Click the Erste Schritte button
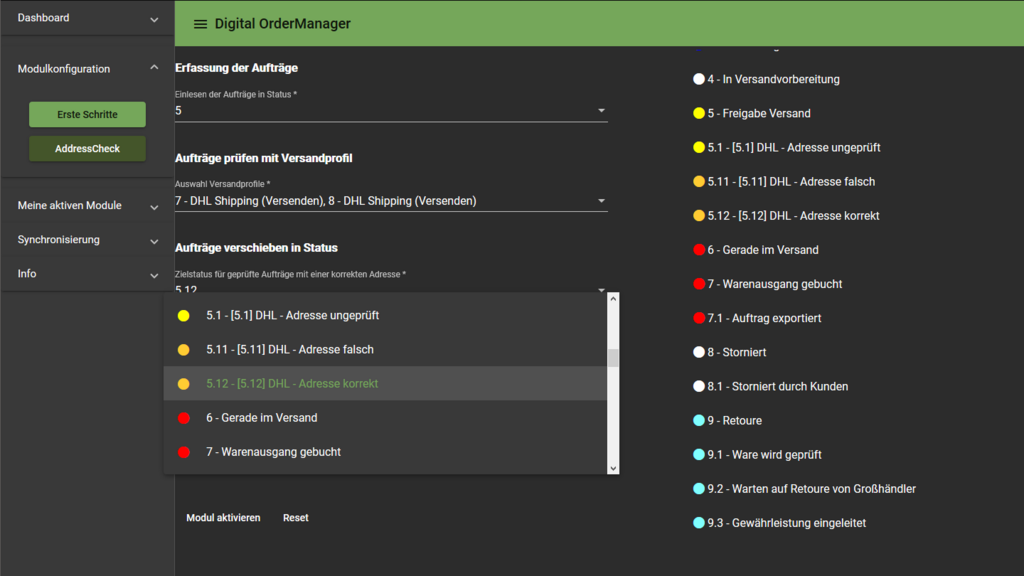 click(87, 115)
